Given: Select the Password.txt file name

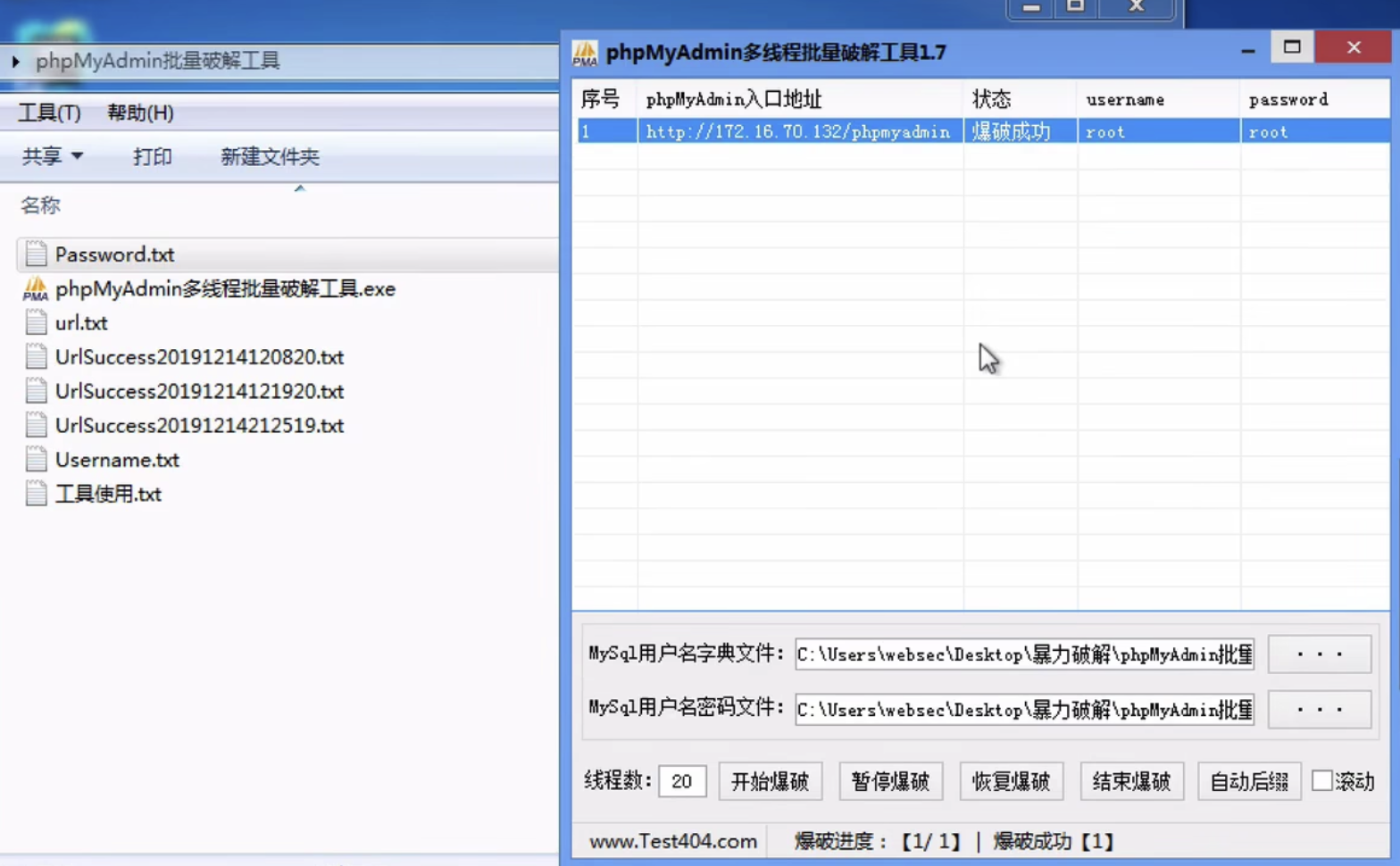Looking at the screenshot, I should click(x=114, y=254).
